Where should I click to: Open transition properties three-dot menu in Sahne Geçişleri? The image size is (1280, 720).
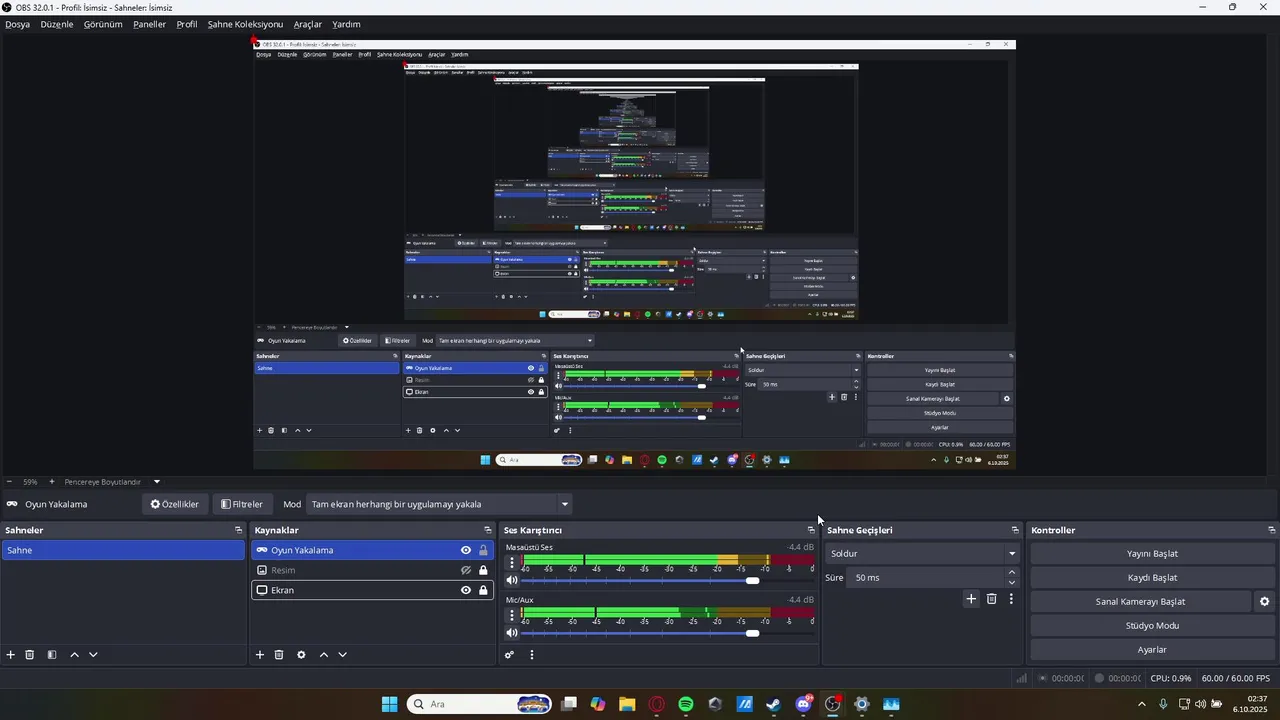1011,599
